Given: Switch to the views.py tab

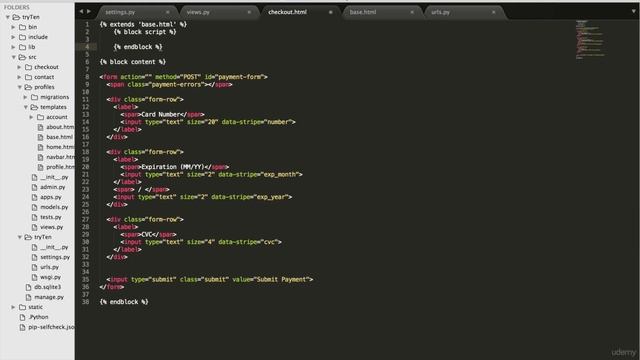Looking at the screenshot, I should coord(198,12).
